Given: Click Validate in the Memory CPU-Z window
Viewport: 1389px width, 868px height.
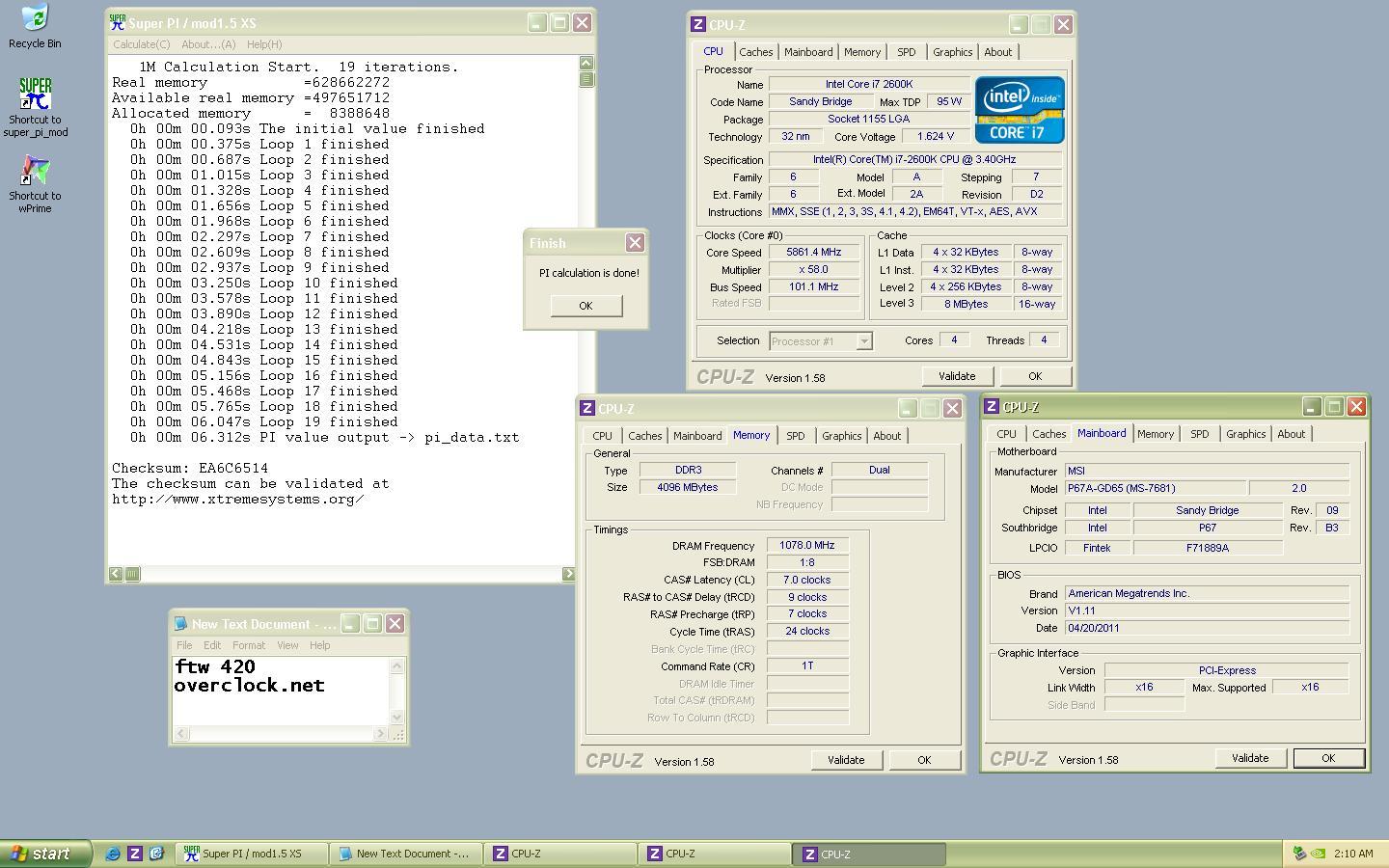Looking at the screenshot, I should click(846, 760).
